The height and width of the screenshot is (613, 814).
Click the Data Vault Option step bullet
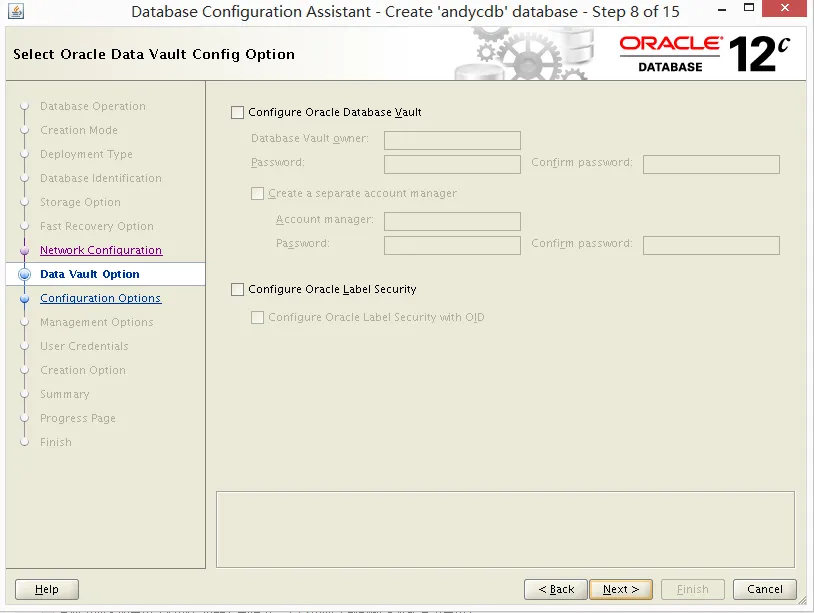(x=24, y=274)
